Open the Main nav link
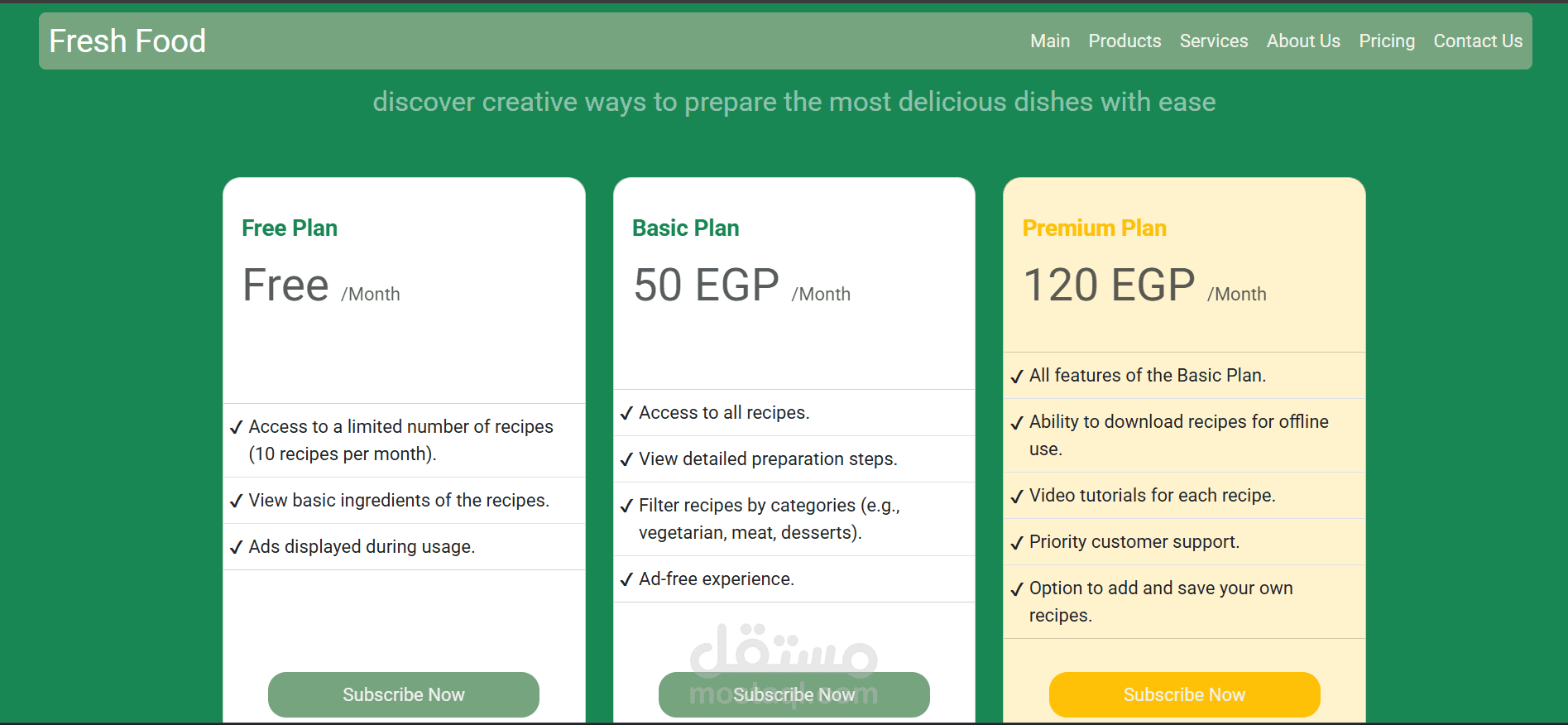1568x725 pixels. (1050, 41)
